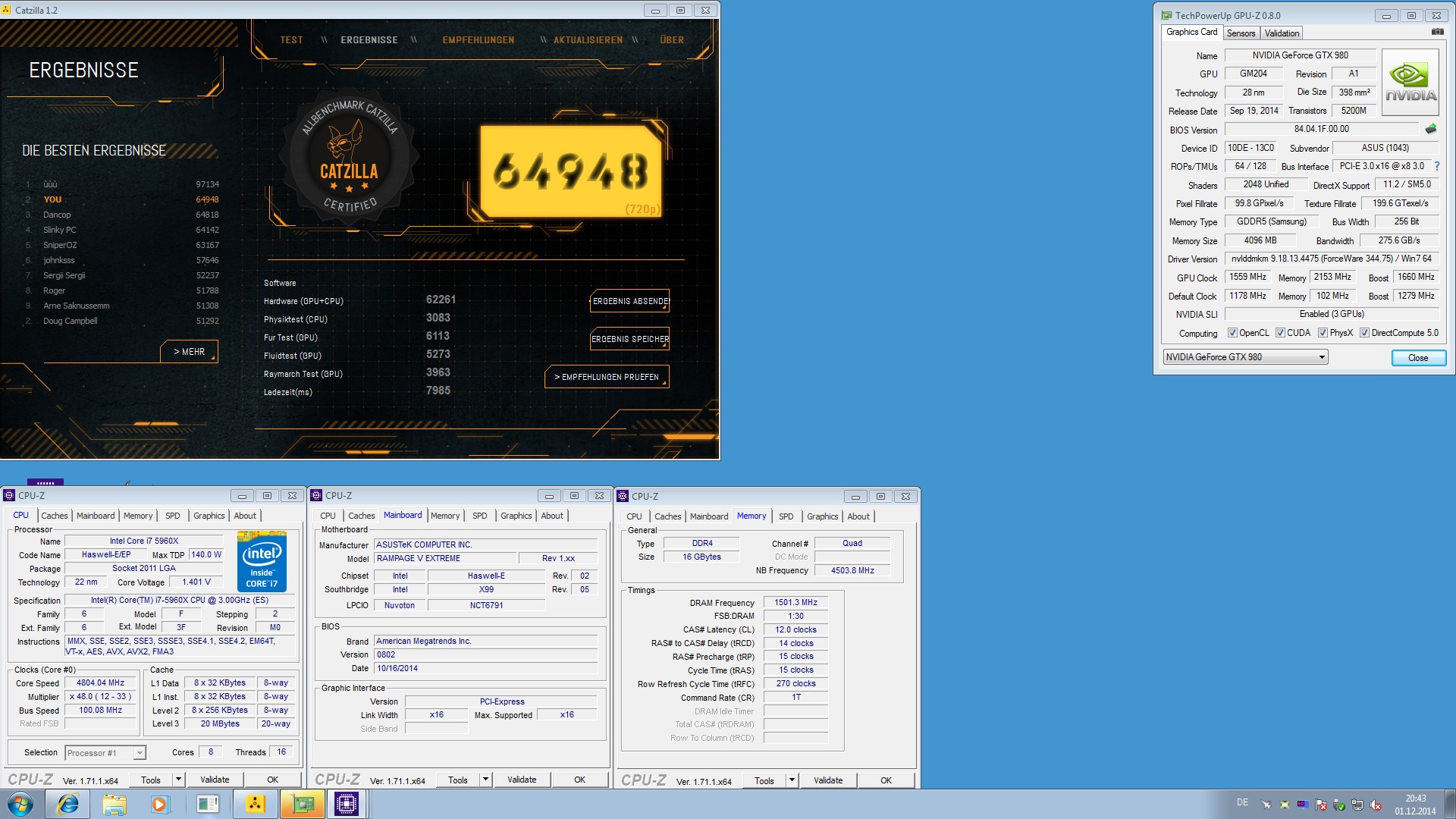1456x819 pixels.
Task: Switch to the GPU-Z graphics card taskbar icon
Action: 302,804
